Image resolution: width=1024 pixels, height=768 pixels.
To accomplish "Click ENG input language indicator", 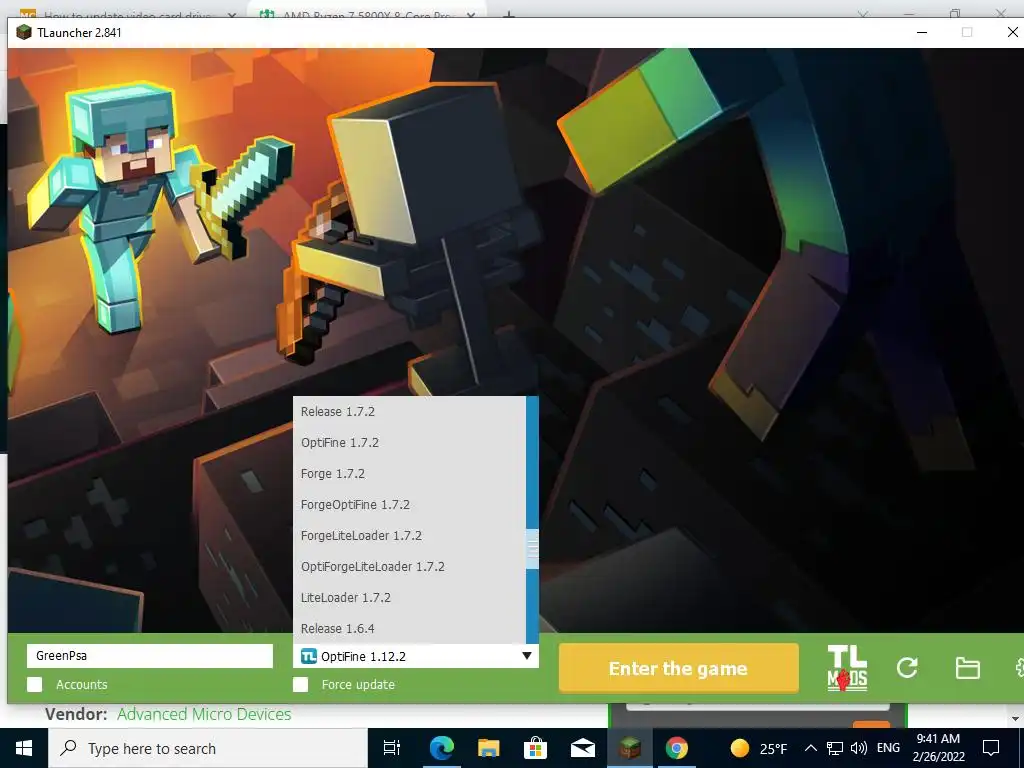I will point(888,748).
